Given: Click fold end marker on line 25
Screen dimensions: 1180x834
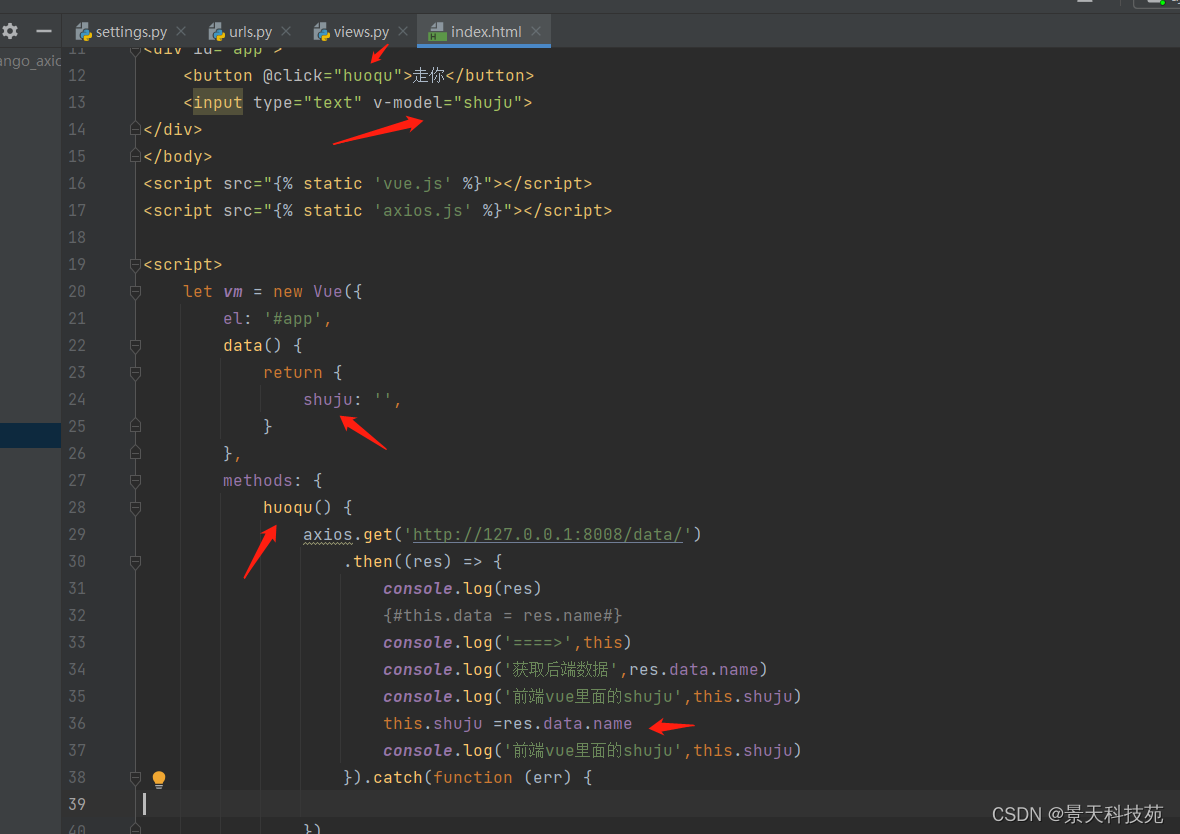Looking at the screenshot, I should tap(135, 426).
